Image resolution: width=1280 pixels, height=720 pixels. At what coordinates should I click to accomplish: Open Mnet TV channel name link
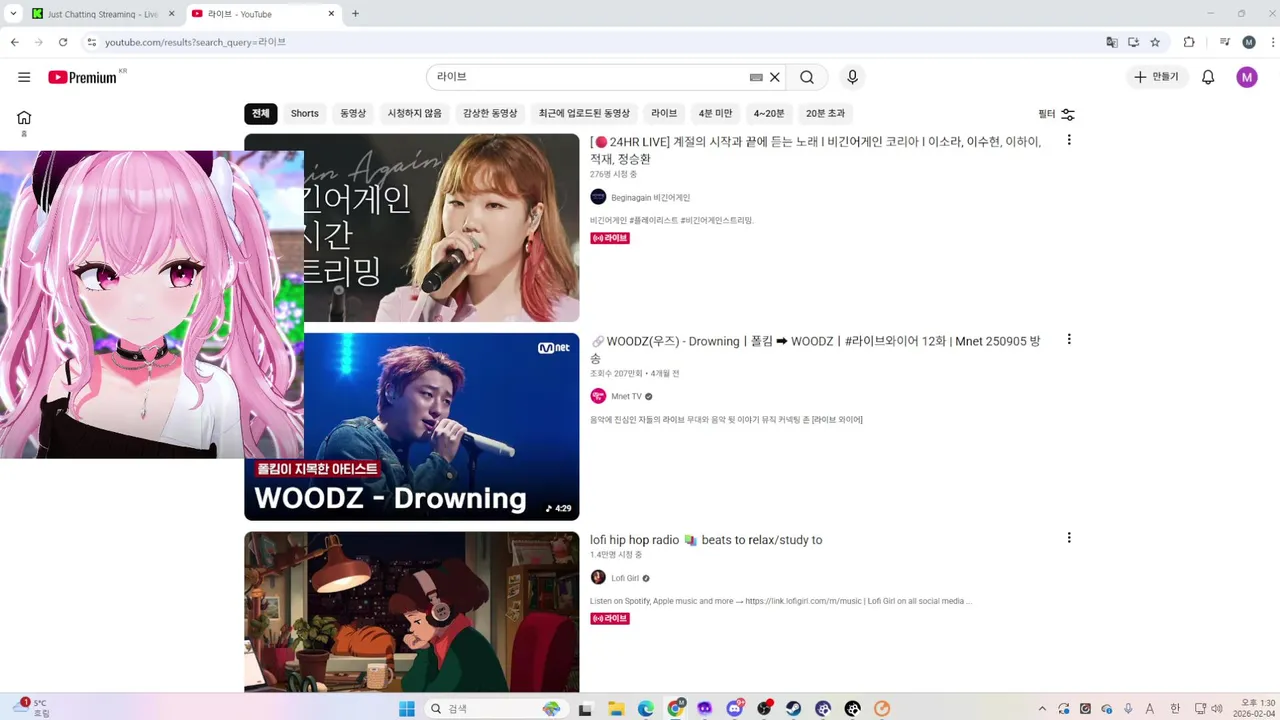coord(626,397)
